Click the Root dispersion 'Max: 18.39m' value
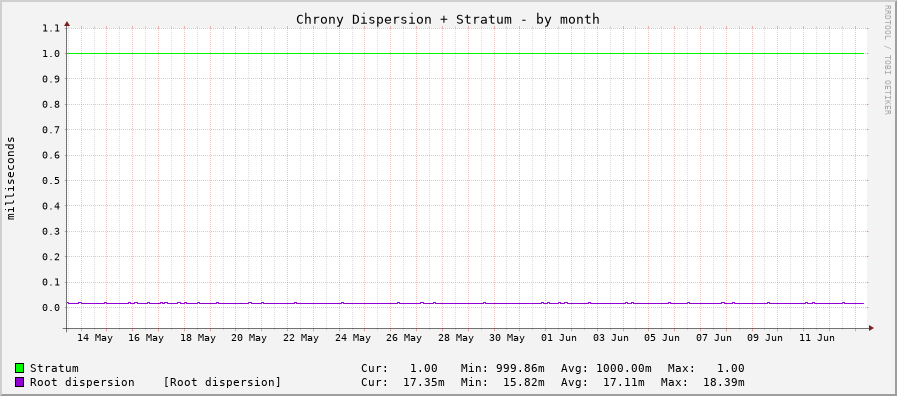The height and width of the screenshot is (396, 897). pyautogui.click(x=702, y=382)
